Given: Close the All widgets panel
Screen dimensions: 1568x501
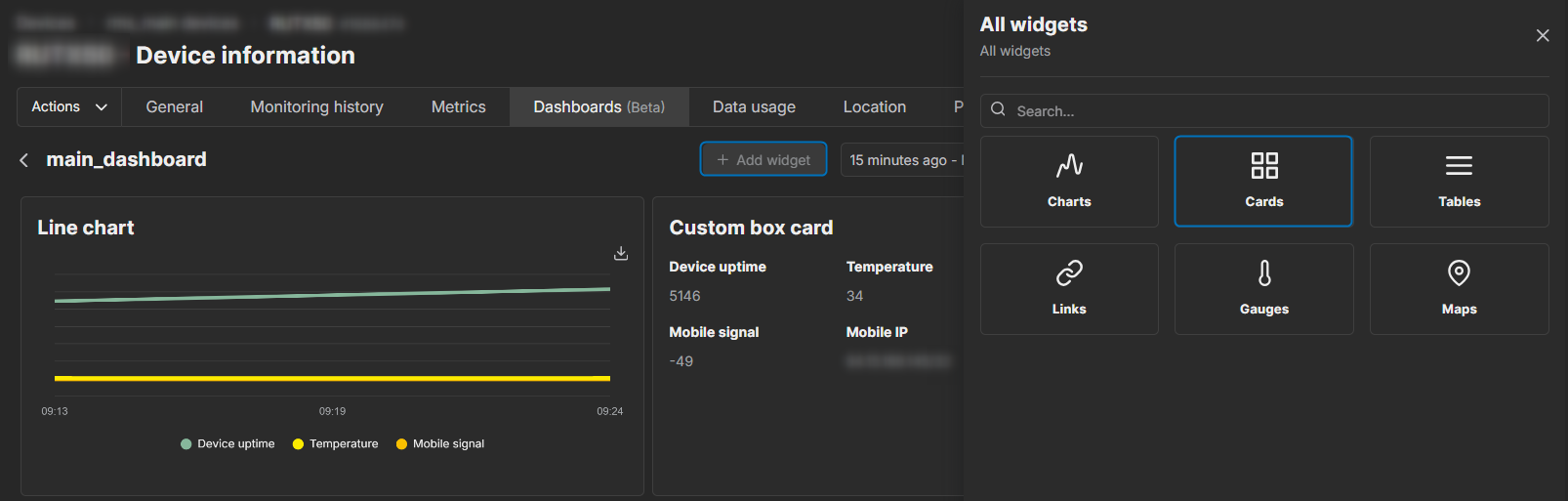Looking at the screenshot, I should [x=1543, y=36].
